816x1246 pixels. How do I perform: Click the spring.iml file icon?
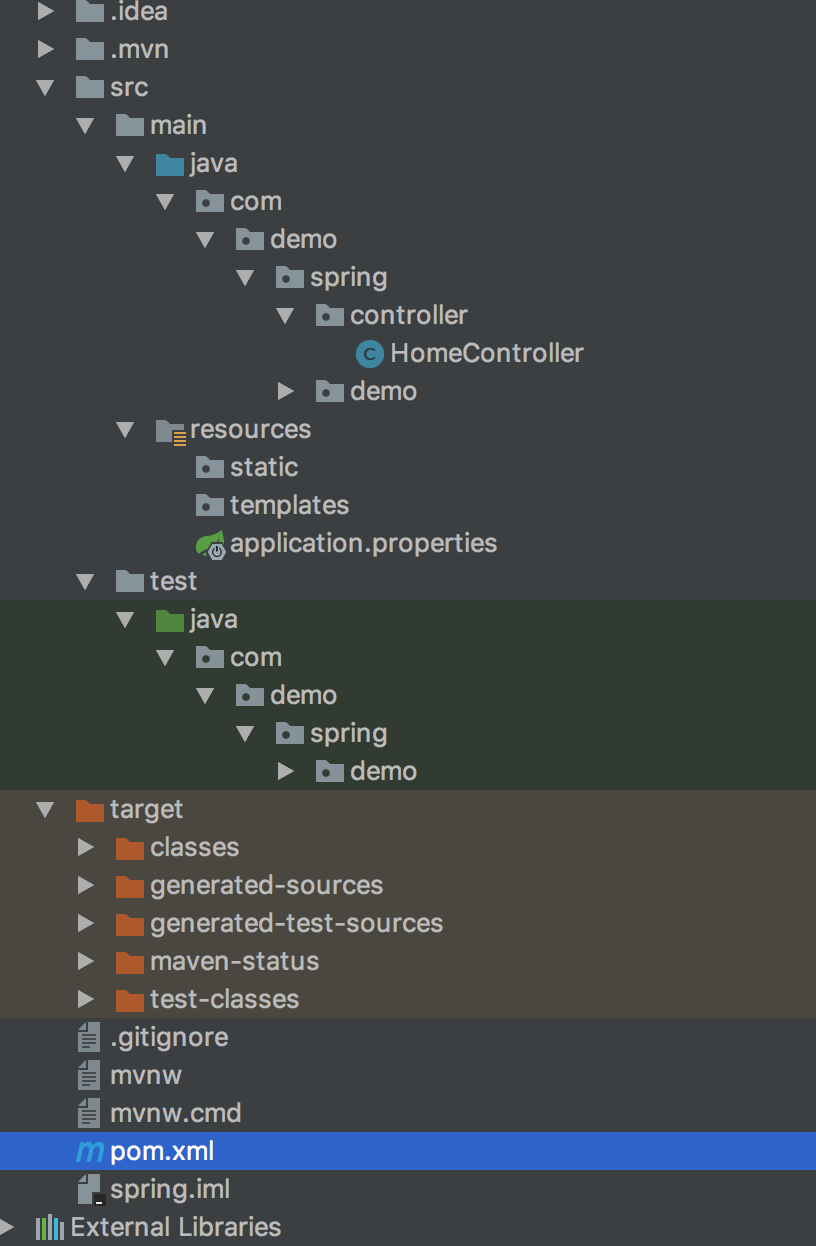90,1190
